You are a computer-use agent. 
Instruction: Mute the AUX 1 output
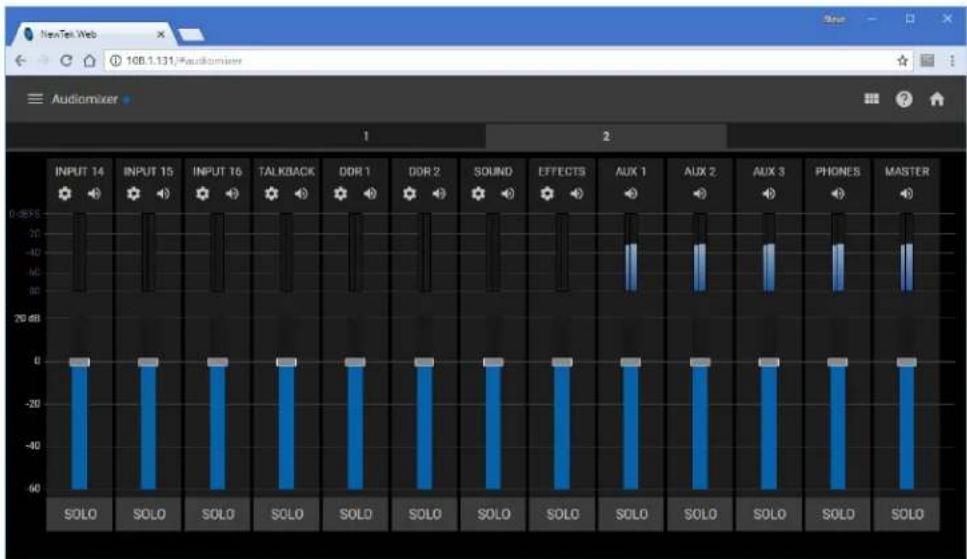tap(631, 194)
